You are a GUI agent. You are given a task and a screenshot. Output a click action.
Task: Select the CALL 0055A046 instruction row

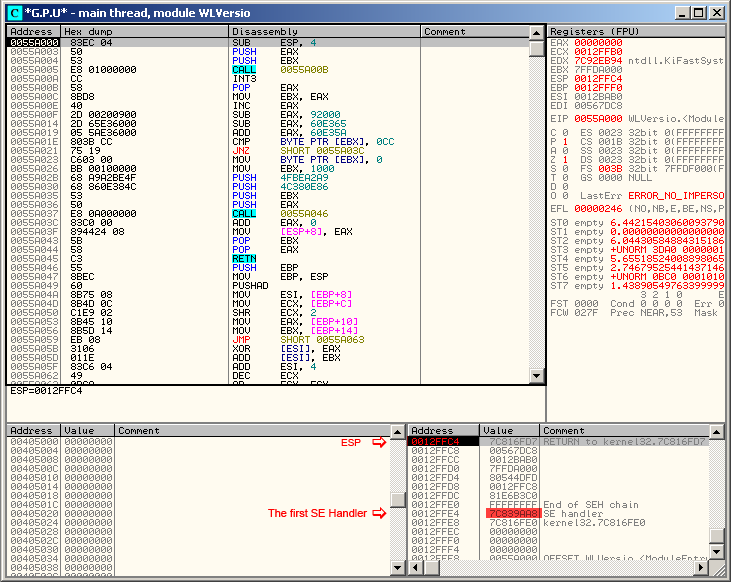point(269,214)
